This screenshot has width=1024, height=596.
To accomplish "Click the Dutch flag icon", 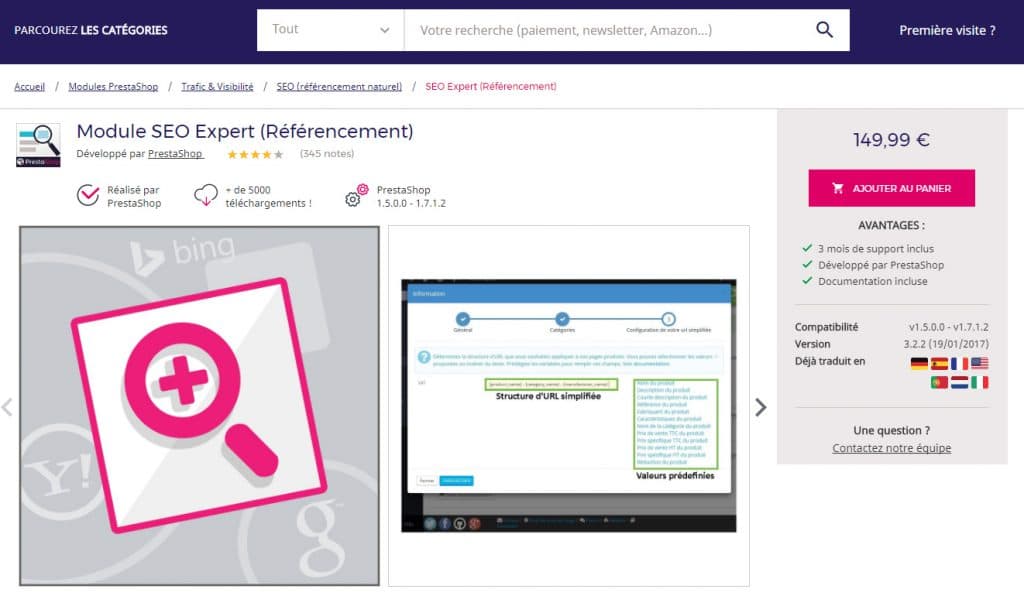I will click(959, 383).
